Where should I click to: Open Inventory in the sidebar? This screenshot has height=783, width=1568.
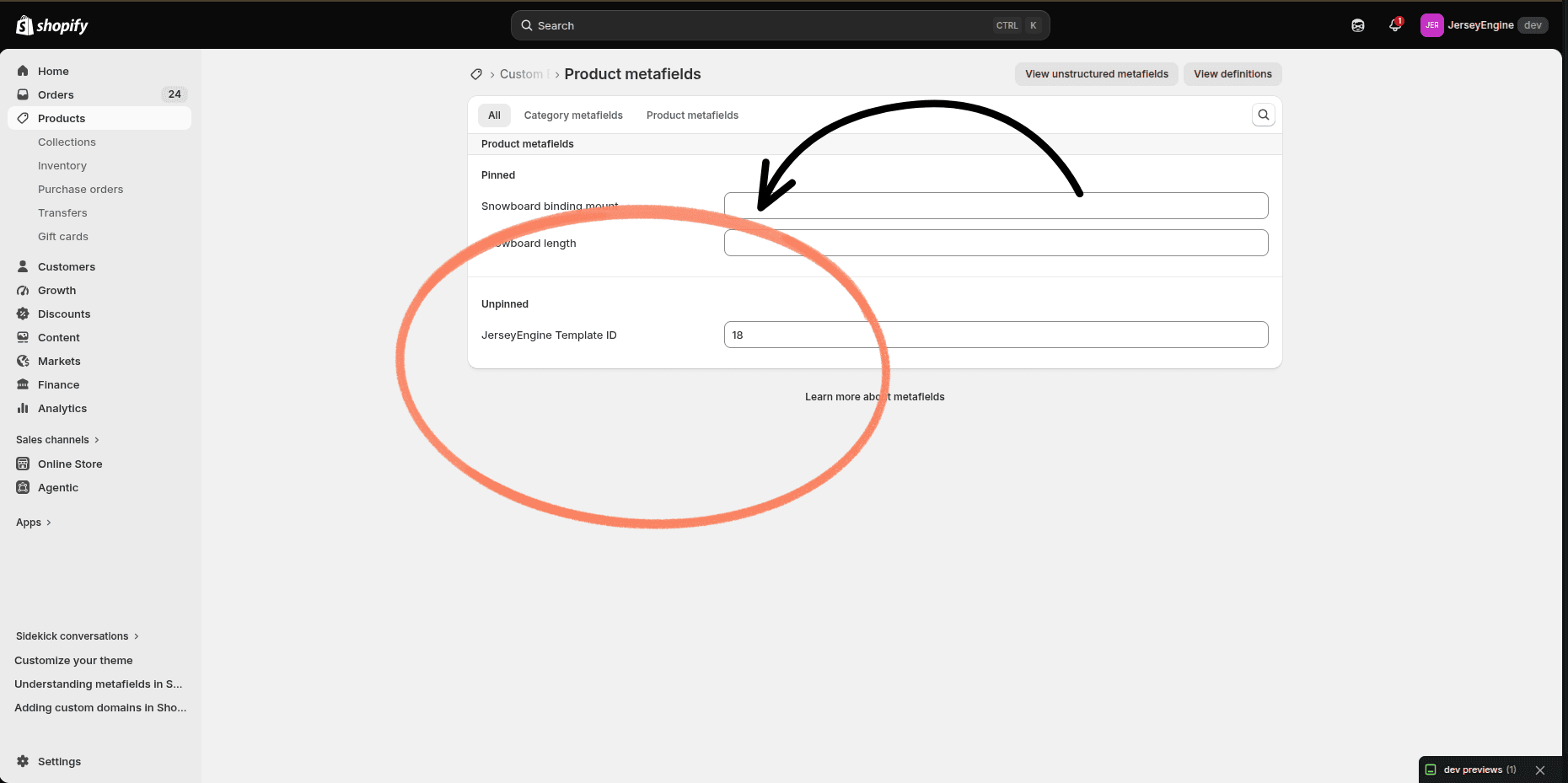pyautogui.click(x=62, y=165)
